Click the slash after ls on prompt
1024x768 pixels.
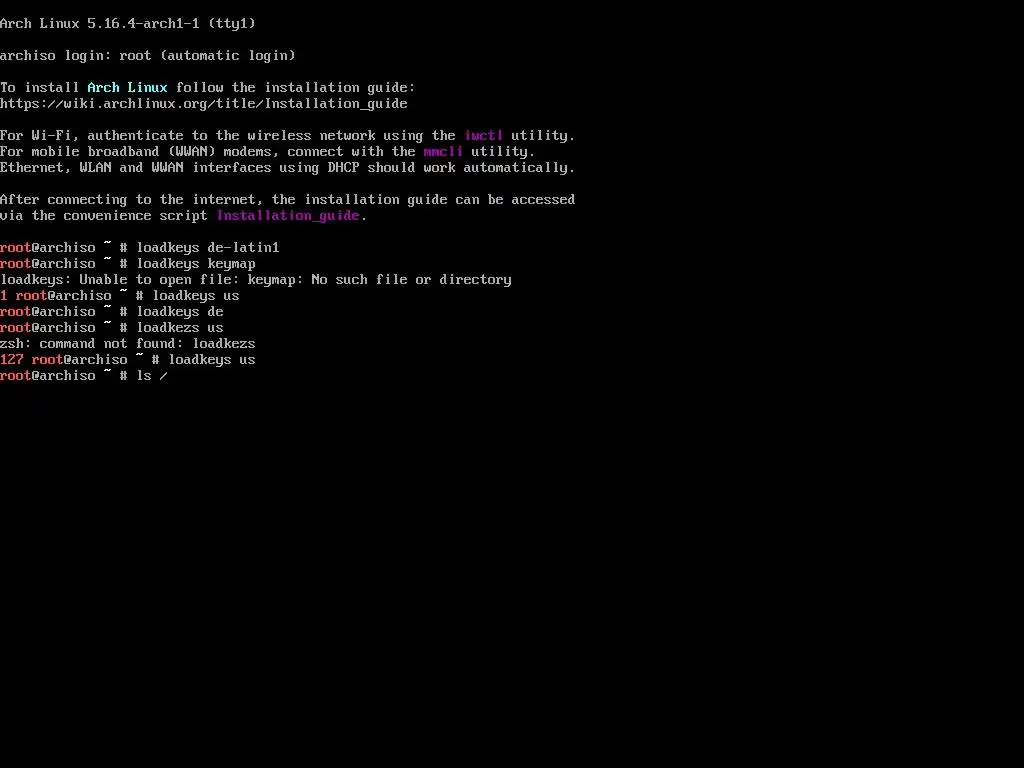pos(163,376)
